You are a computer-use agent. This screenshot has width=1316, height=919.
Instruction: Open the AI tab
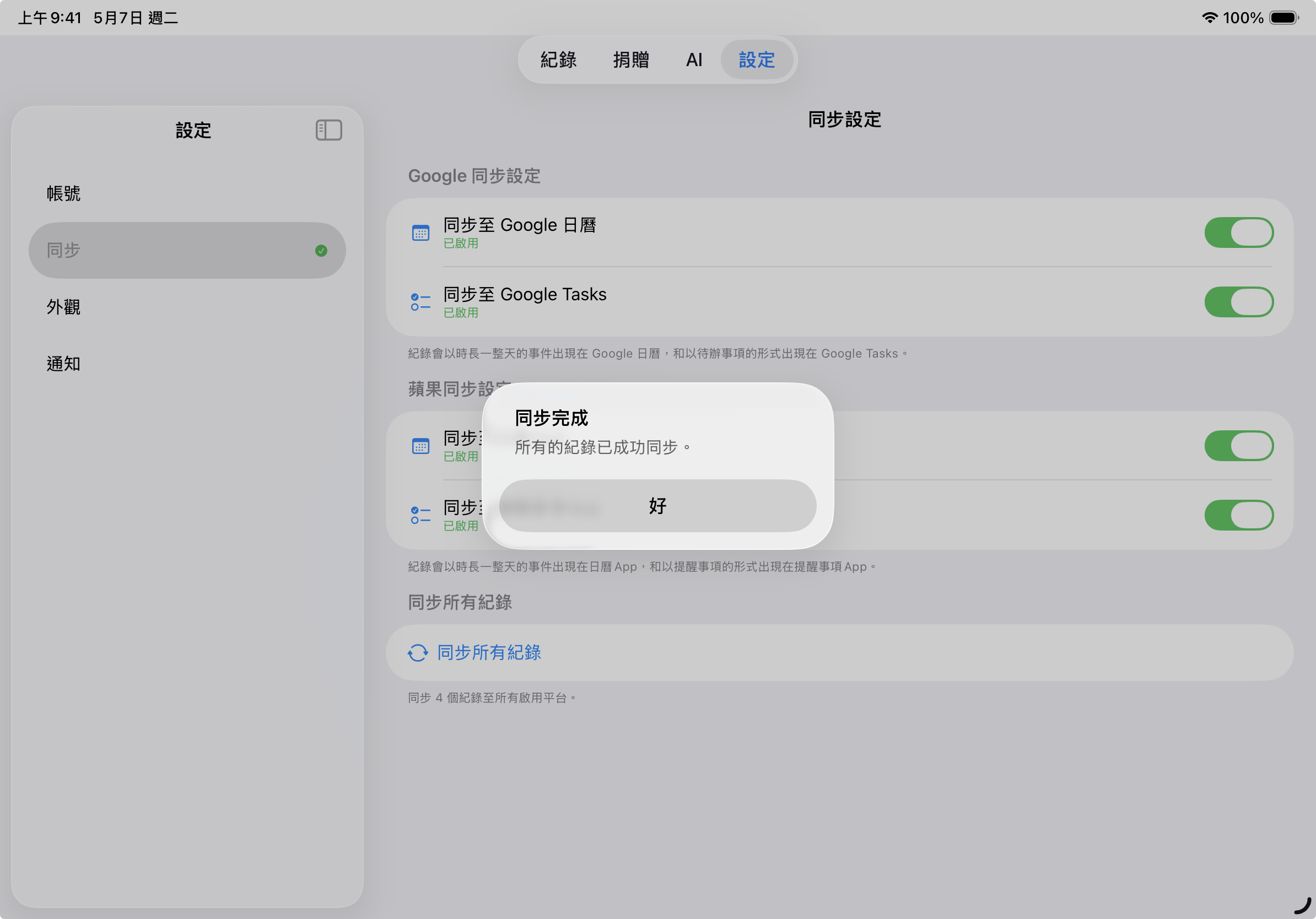[694, 60]
